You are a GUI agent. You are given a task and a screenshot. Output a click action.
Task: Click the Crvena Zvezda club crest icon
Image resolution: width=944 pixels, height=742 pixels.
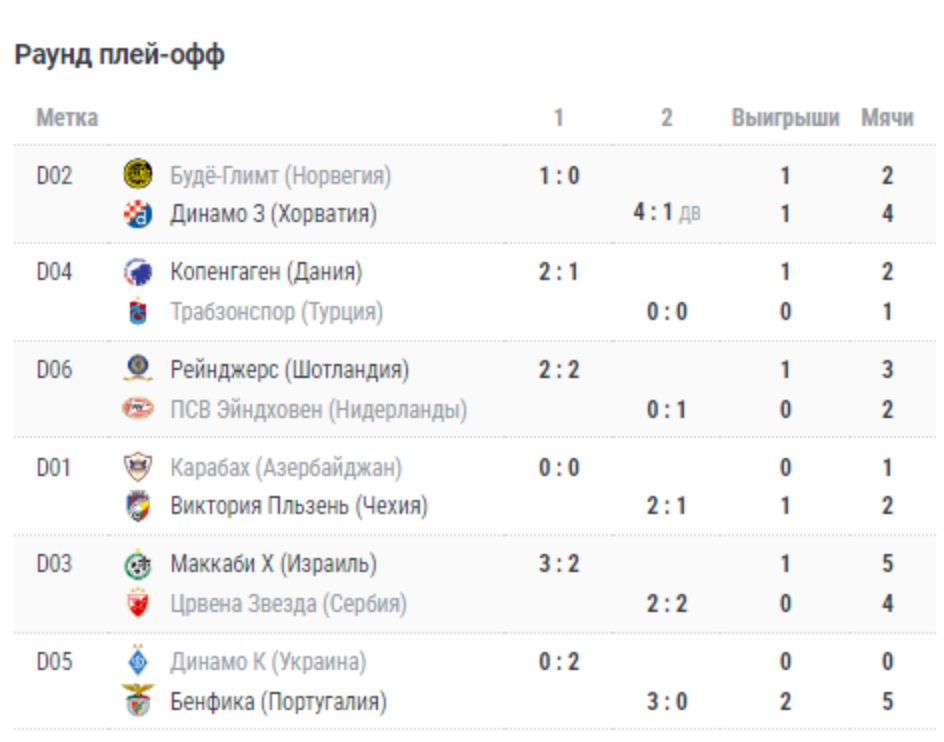coord(138,604)
